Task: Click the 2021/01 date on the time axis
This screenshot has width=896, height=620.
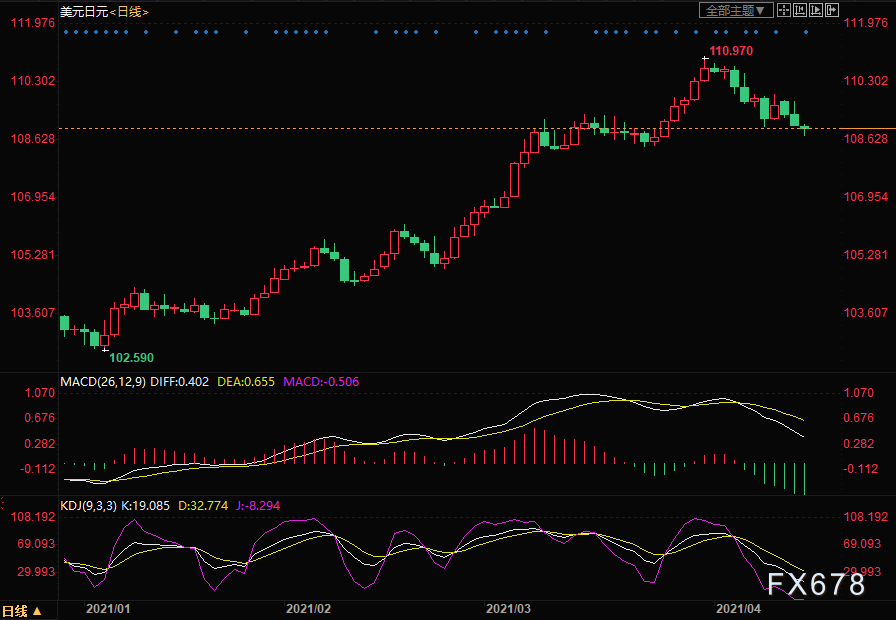Action: point(108,608)
